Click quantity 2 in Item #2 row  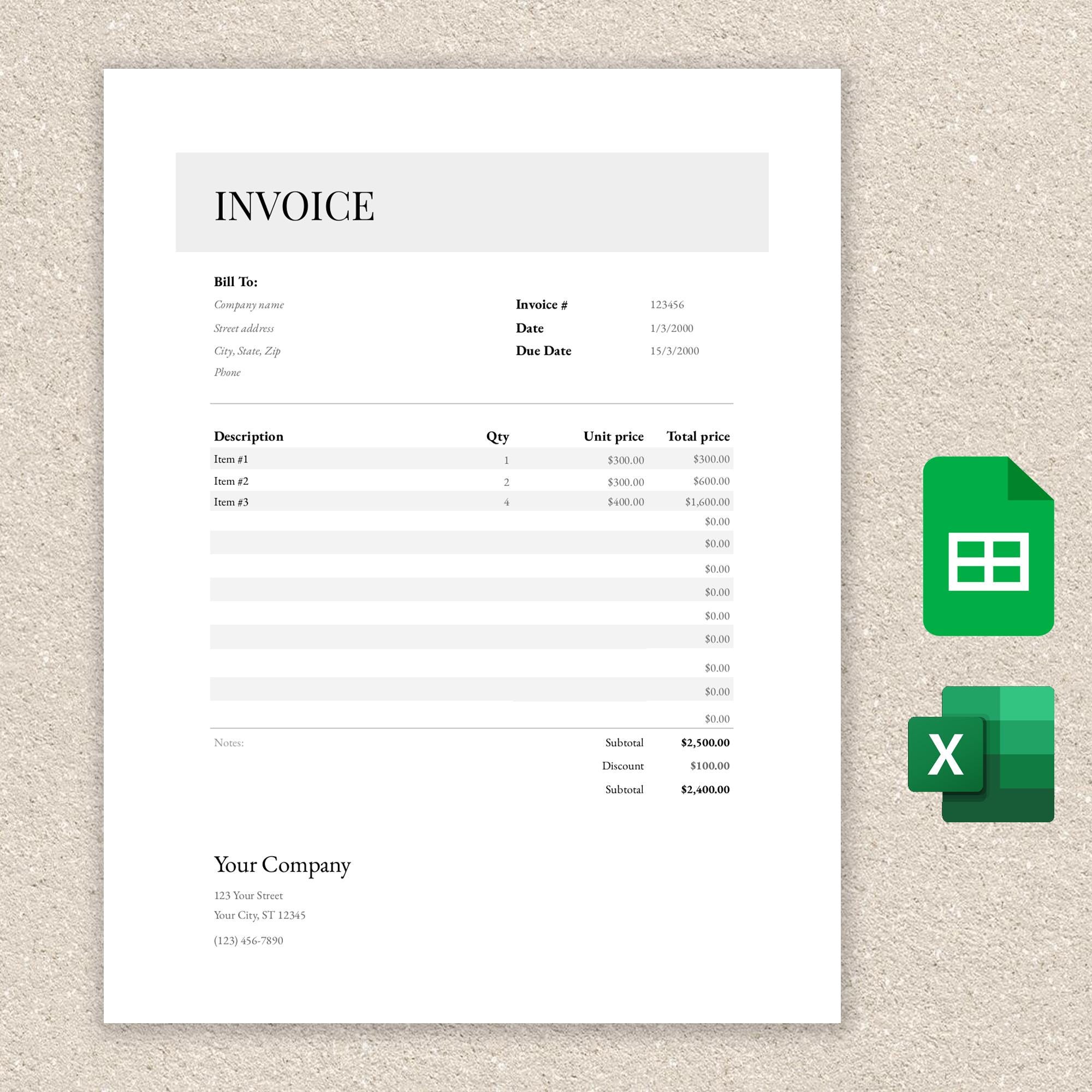[x=507, y=482]
